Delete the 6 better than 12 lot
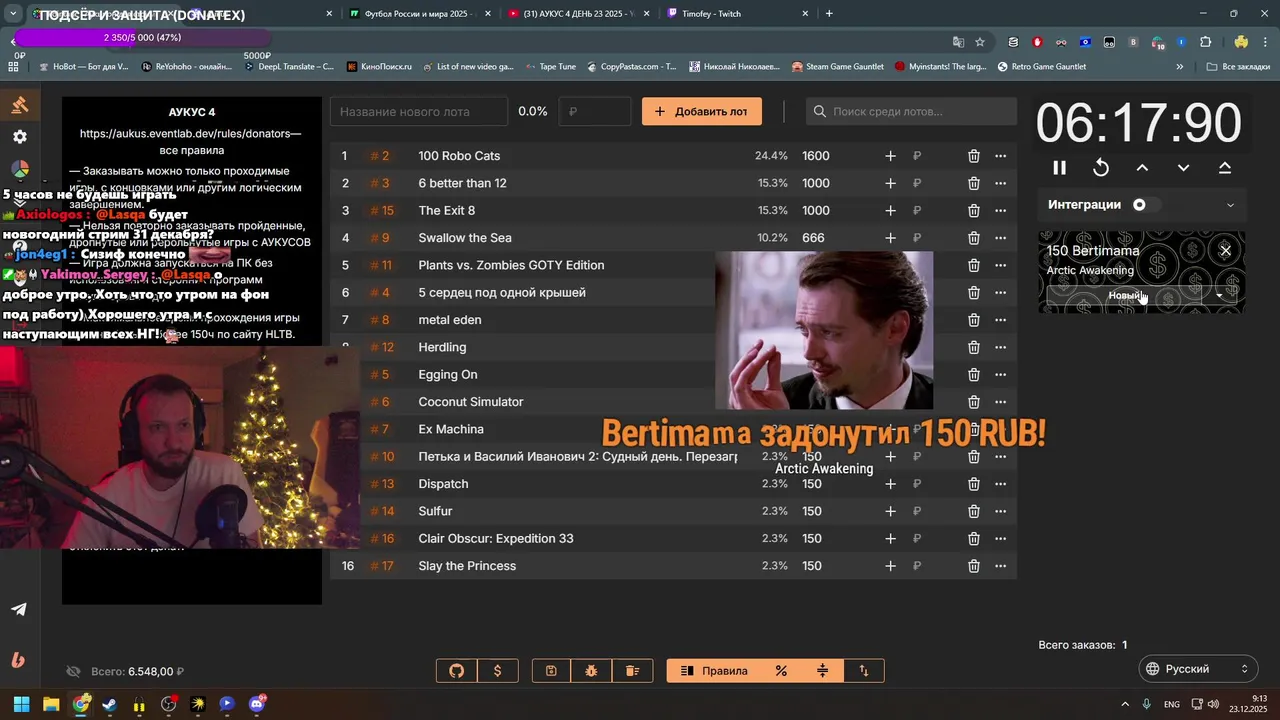The height and width of the screenshot is (720, 1280). 973,183
